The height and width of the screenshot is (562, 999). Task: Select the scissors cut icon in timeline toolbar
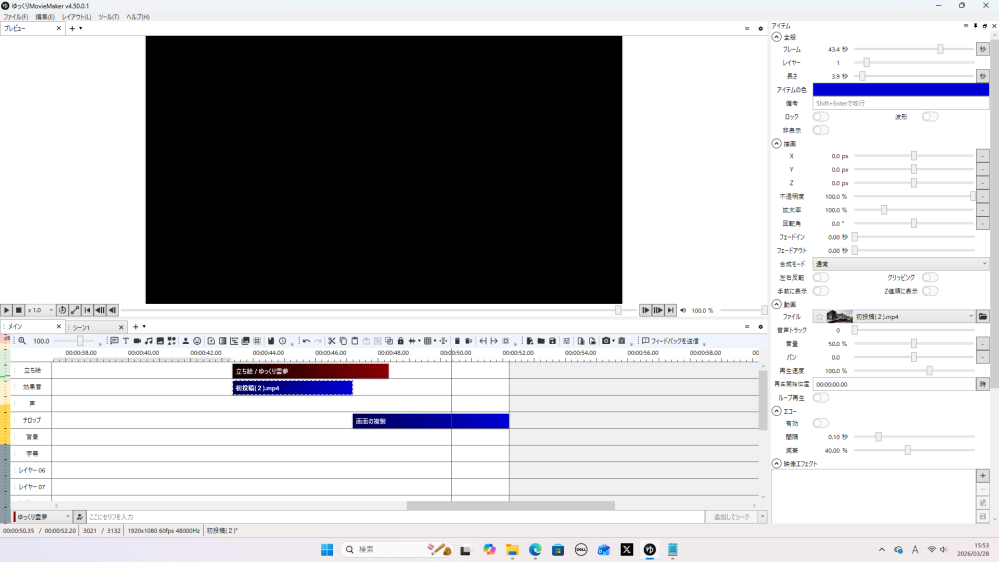click(331, 341)
